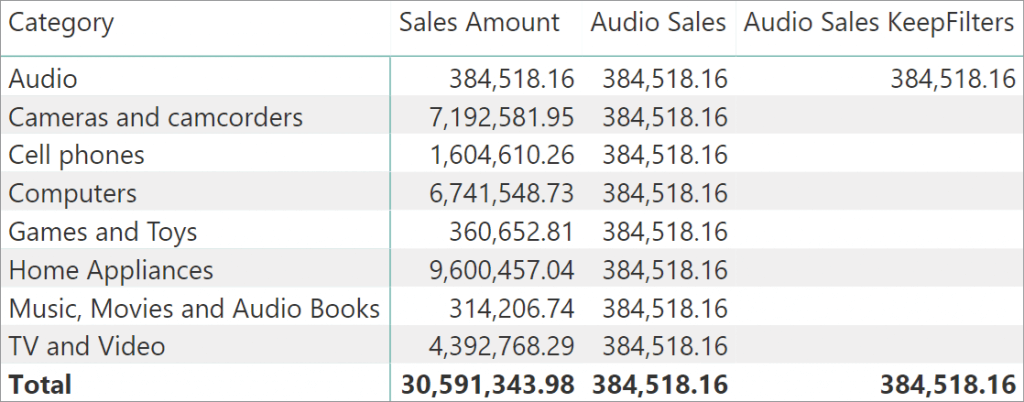Click the Total row label

click(40, 384)
